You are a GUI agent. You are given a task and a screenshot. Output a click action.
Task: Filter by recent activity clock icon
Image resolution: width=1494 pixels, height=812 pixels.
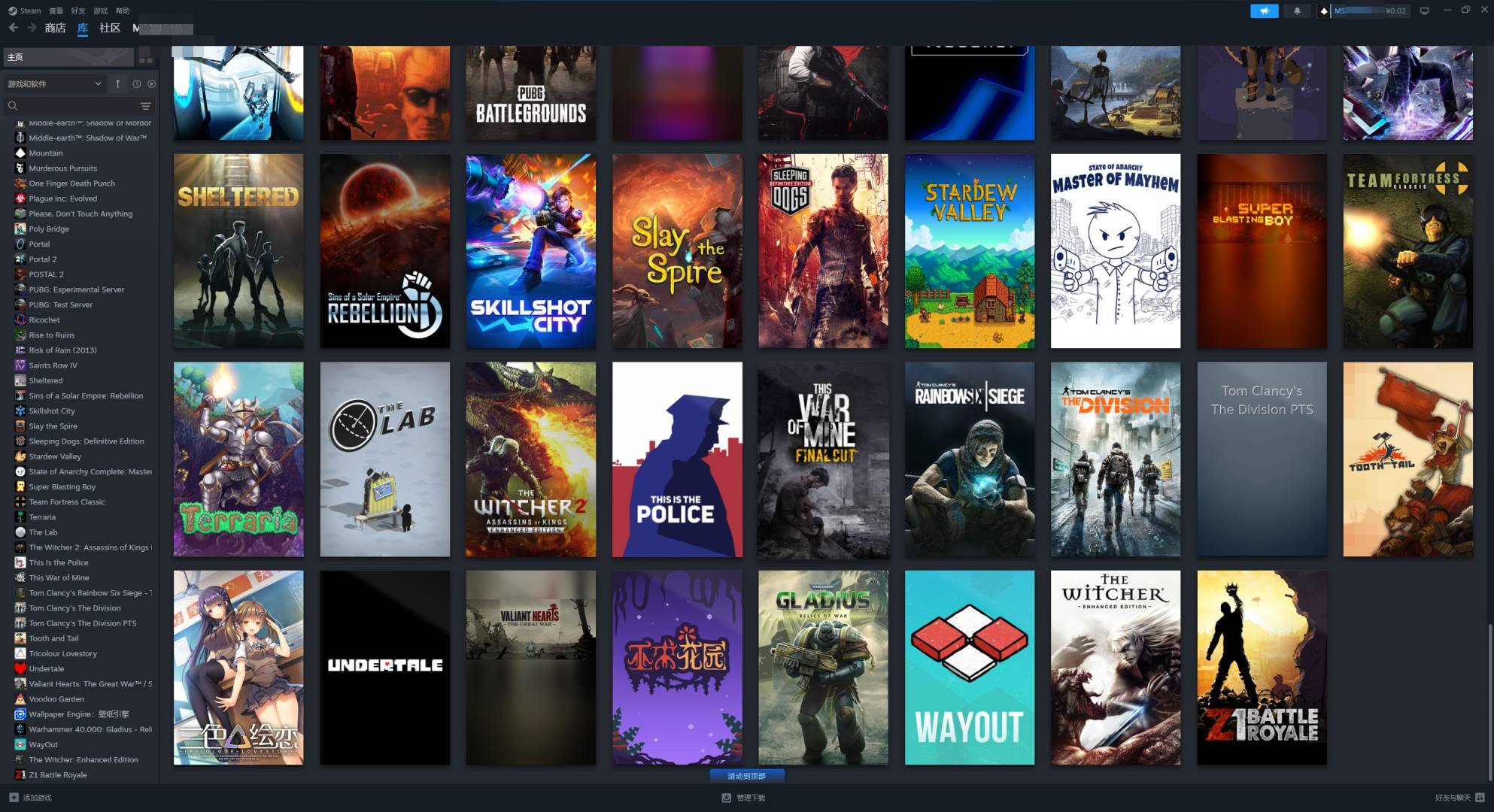(136, 83)
